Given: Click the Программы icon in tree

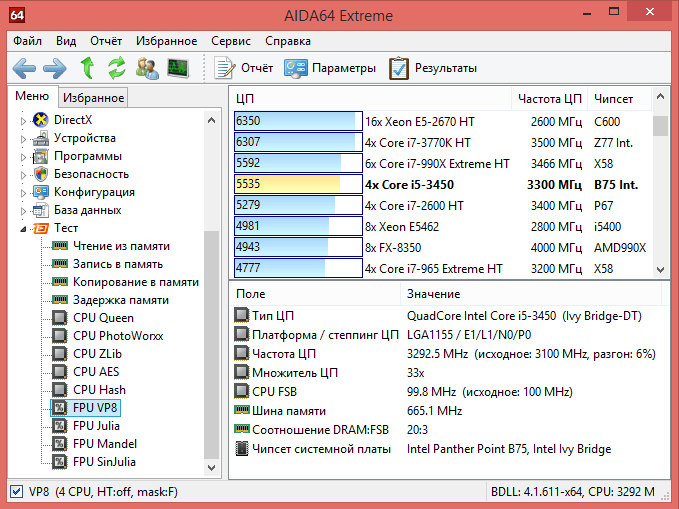Looking at the screenshot, I should pyautogui.click(x=41, y=156).
